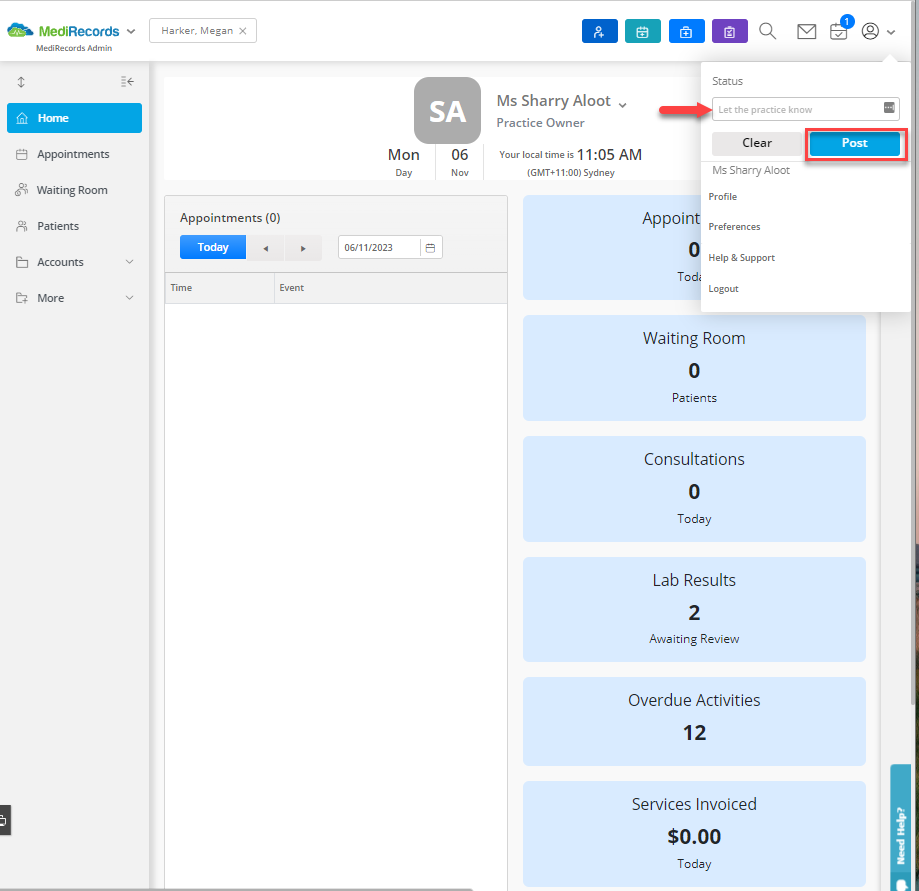This screenshot has width=919, height=891.
Task: Open the MediRecords logo dropdown chevron
Action: point(131,32)
